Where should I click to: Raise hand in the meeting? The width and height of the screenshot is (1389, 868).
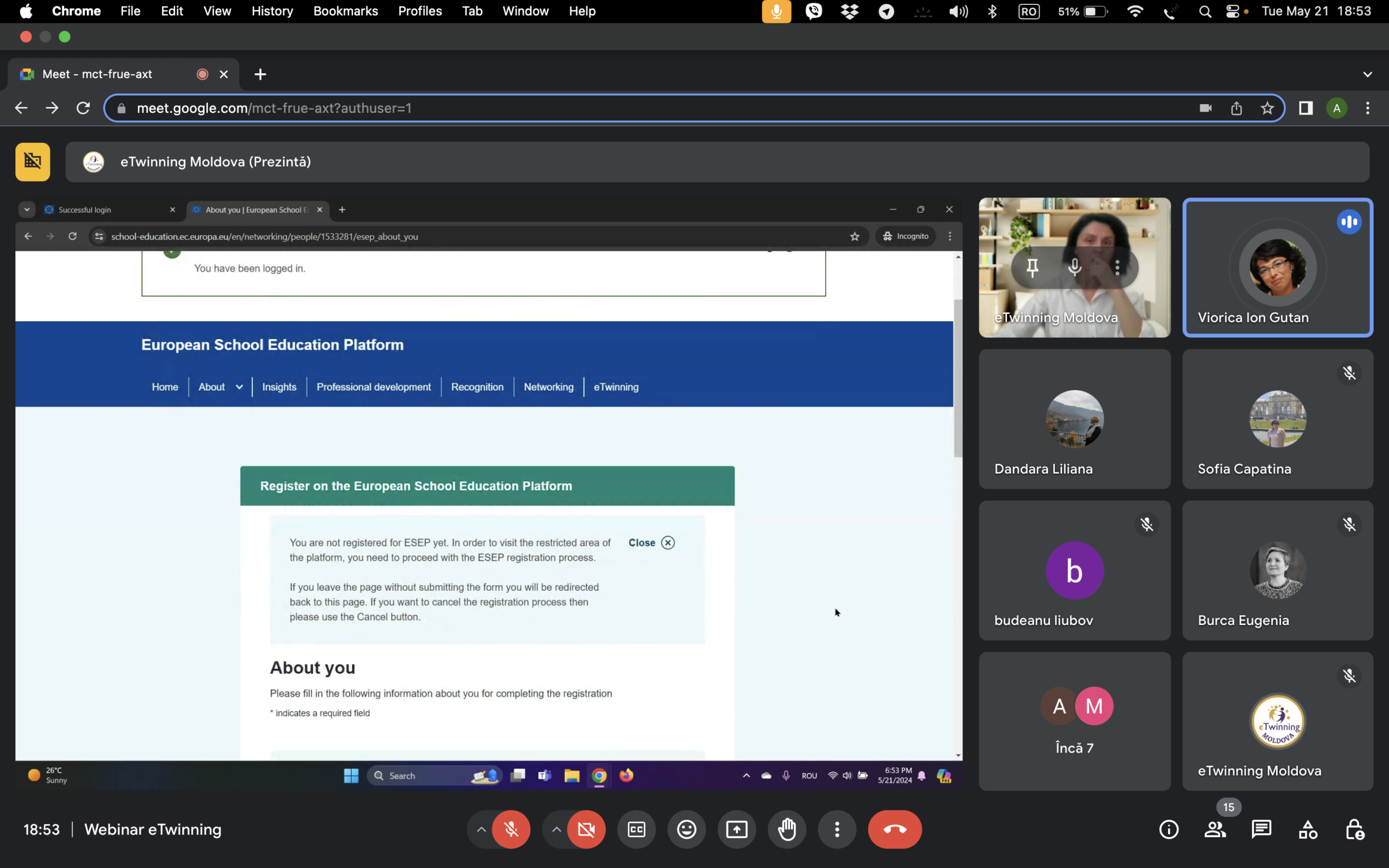pos(787,829)
